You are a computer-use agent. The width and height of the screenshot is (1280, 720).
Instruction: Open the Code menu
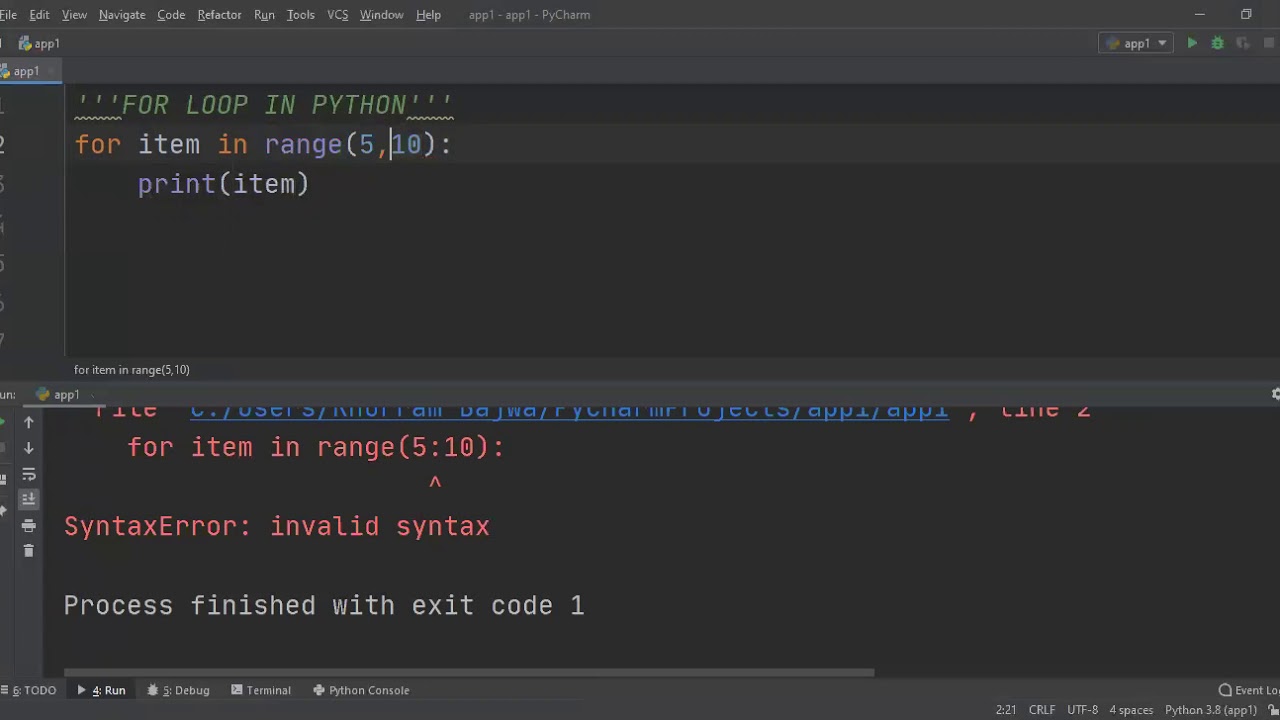[x=171, y=15]
